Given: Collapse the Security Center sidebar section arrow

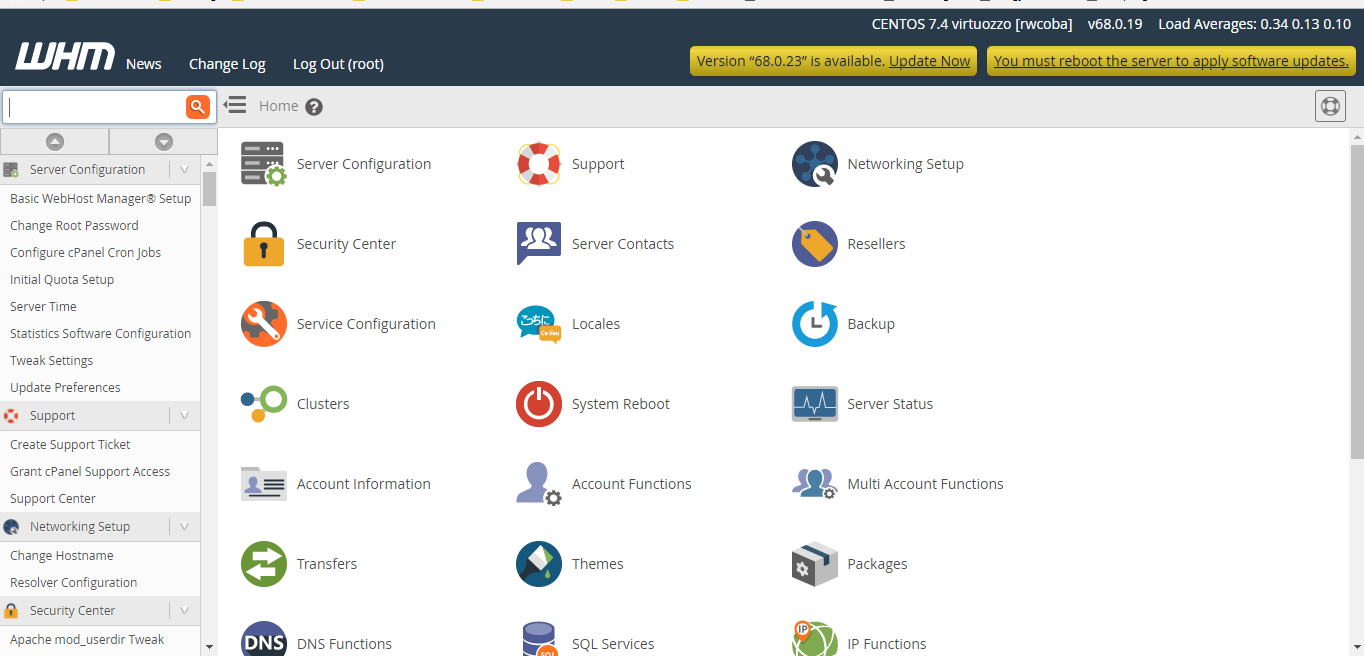Looking at the screenshot, I should [184, 611].
